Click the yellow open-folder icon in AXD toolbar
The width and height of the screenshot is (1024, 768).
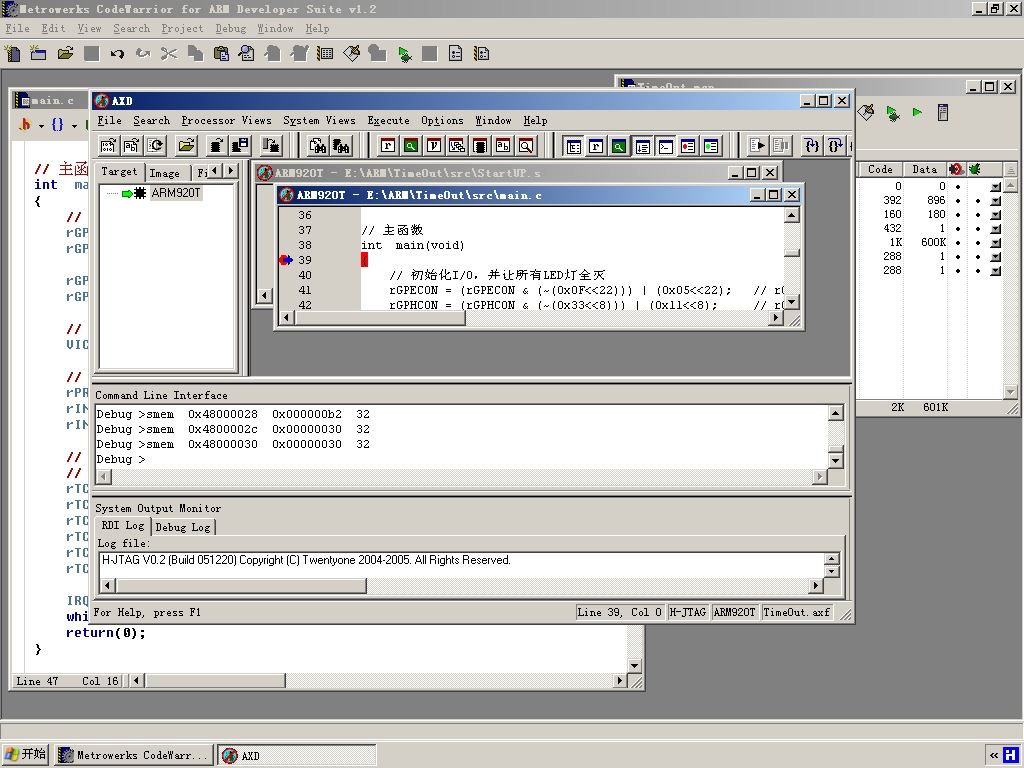tap(187, 145)
